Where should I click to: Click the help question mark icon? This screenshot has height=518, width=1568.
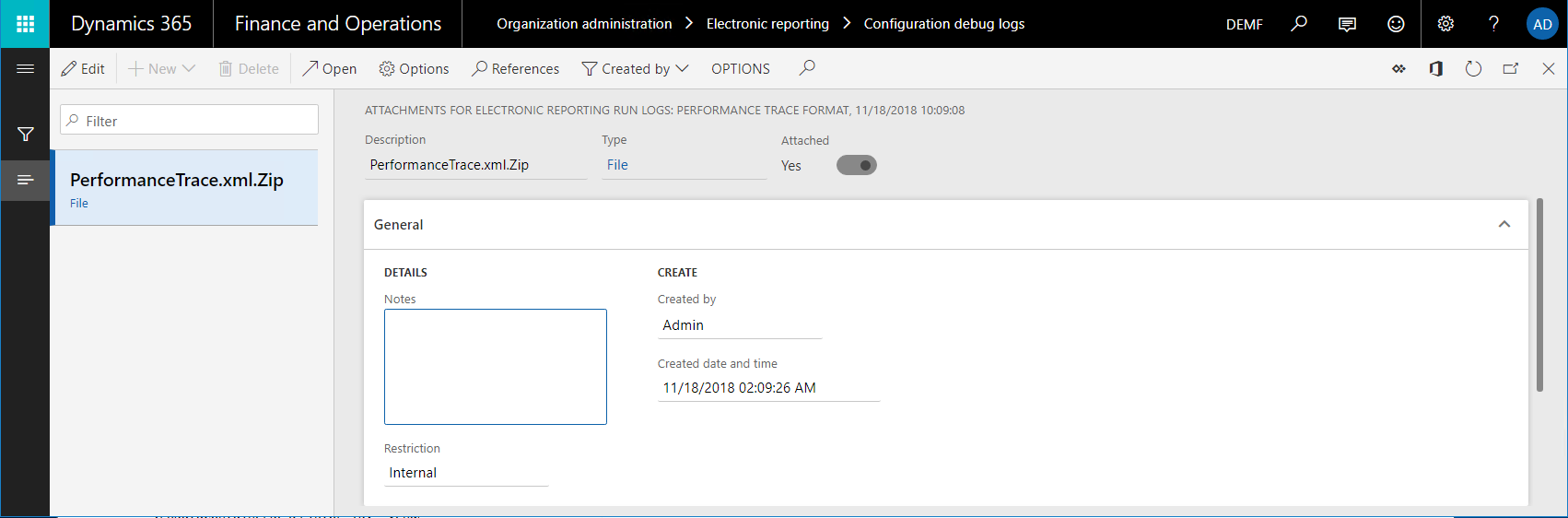1493,24
